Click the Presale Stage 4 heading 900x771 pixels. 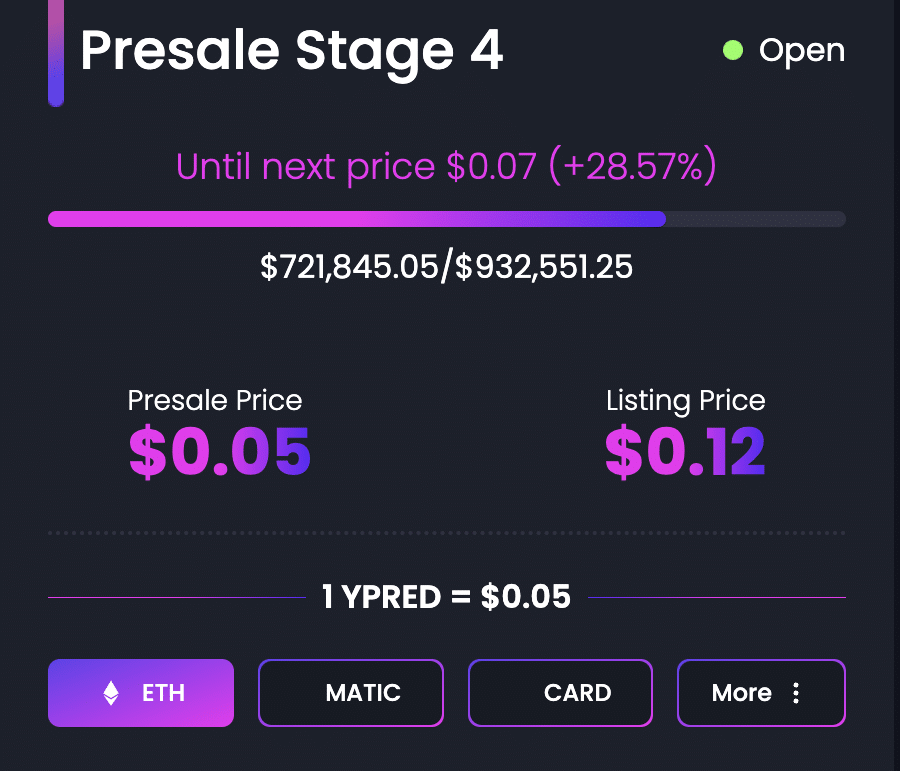point(292,52)
